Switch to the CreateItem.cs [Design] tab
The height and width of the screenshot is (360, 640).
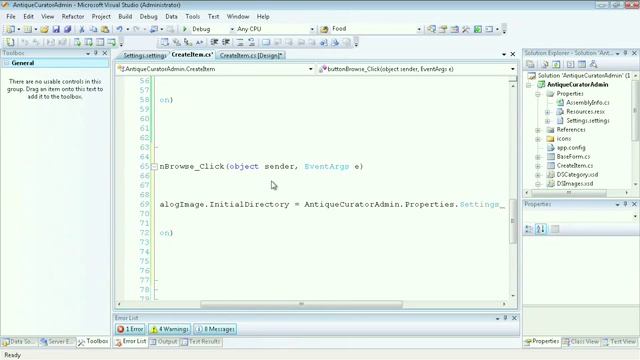[x=251, y=56]
